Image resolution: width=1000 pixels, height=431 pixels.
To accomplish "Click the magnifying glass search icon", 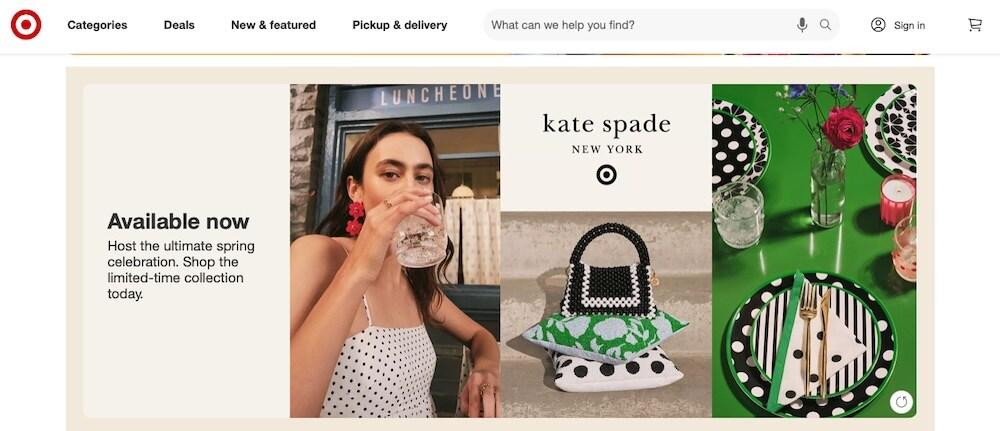I will point(825,25).
